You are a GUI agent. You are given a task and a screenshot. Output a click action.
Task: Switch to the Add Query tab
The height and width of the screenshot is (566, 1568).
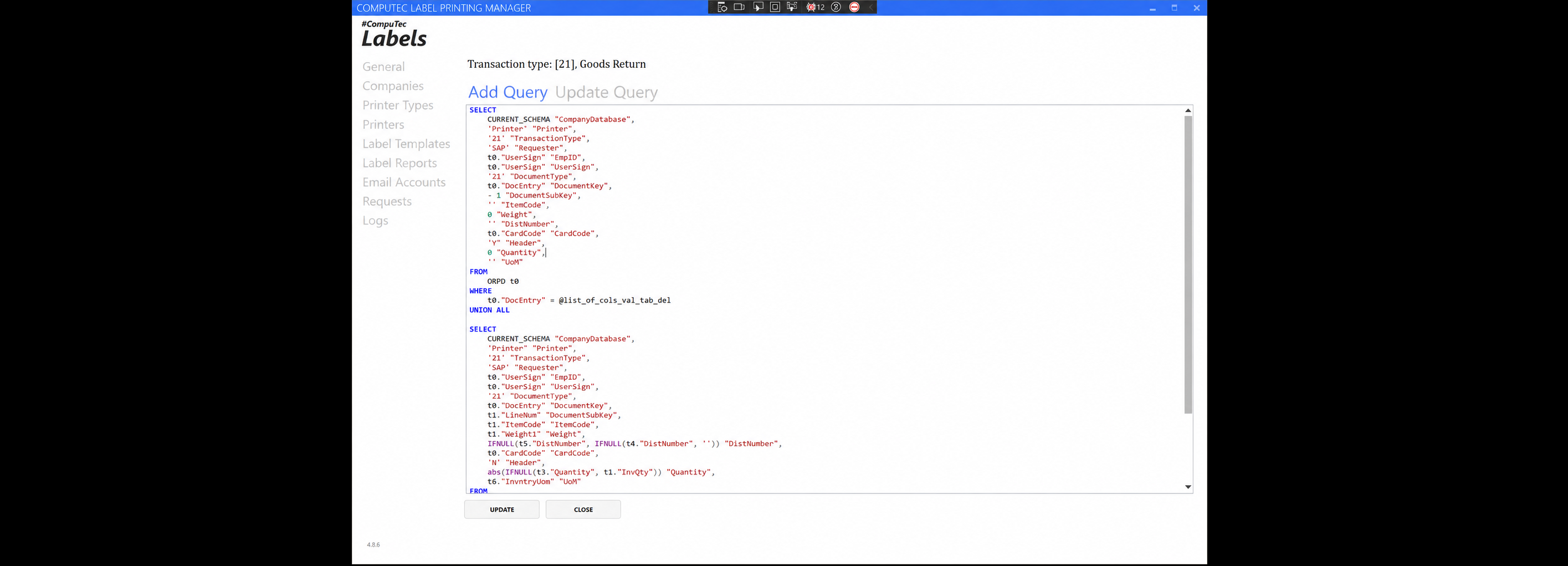pyautogui.click(x=508, y=92)
